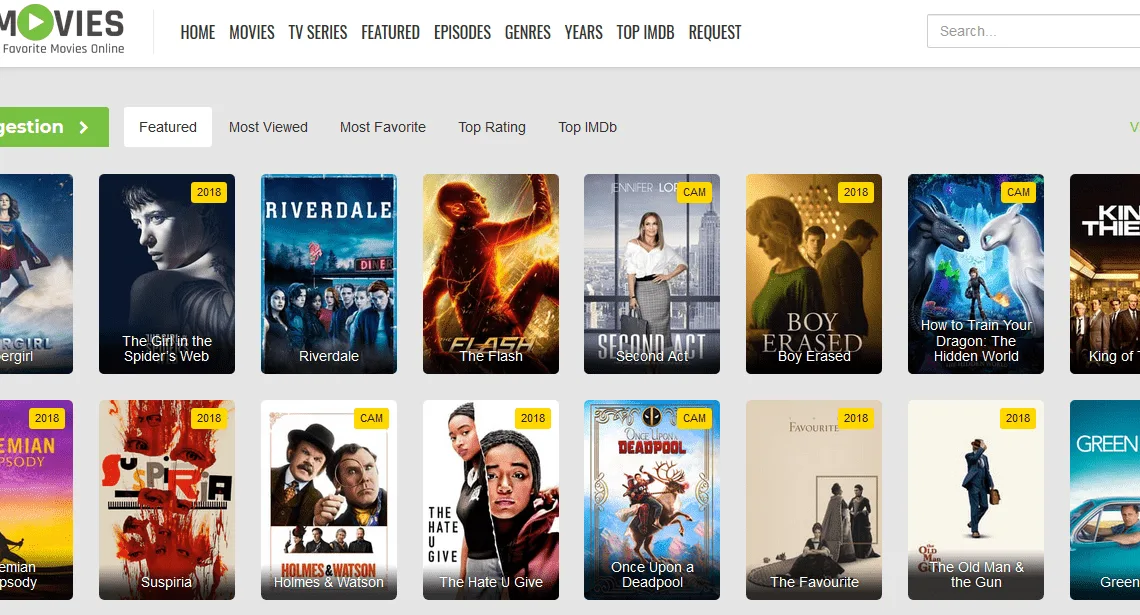This screenshot has width=1140, height=615.
Task: Switch to Most Favorite tab
Action: [383, 126]
